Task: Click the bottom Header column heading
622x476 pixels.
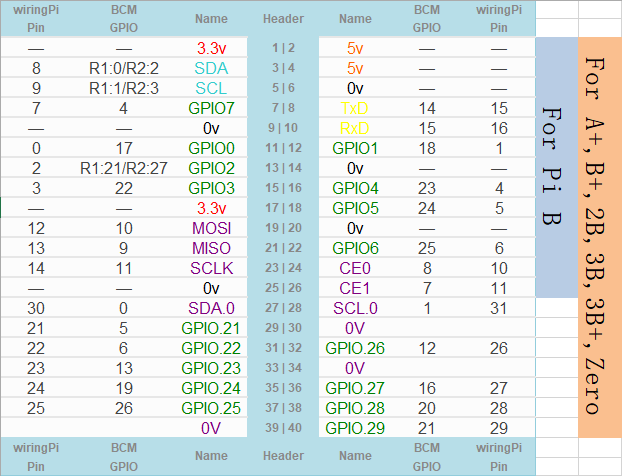Action: (283, 456)
